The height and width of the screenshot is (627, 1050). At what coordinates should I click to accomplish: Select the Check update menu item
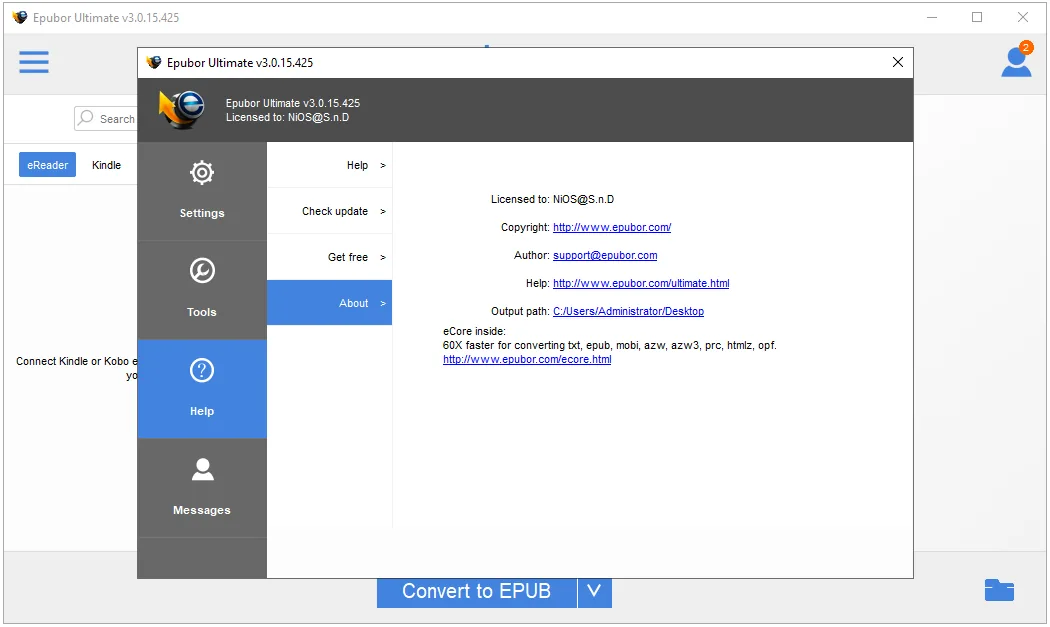point(329,211)
